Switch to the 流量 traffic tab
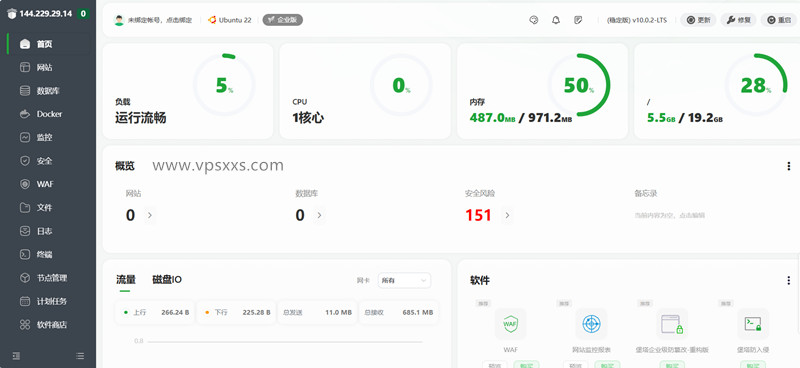This screenshot has height=368, width=800. coord(126,280)
